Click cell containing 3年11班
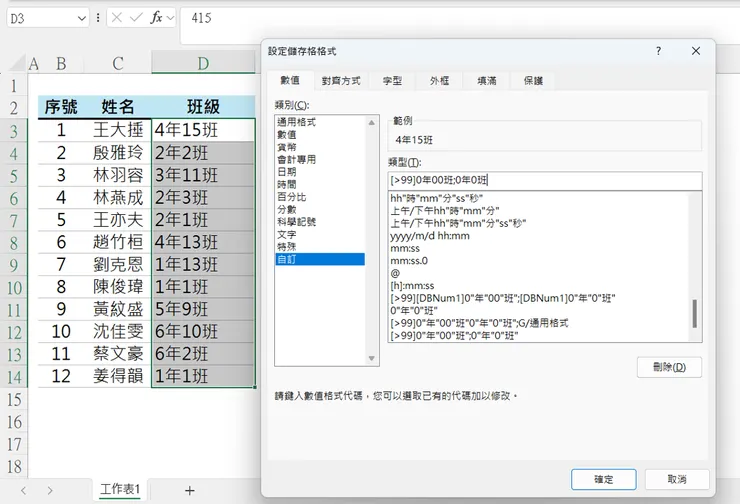 [203, 175]
